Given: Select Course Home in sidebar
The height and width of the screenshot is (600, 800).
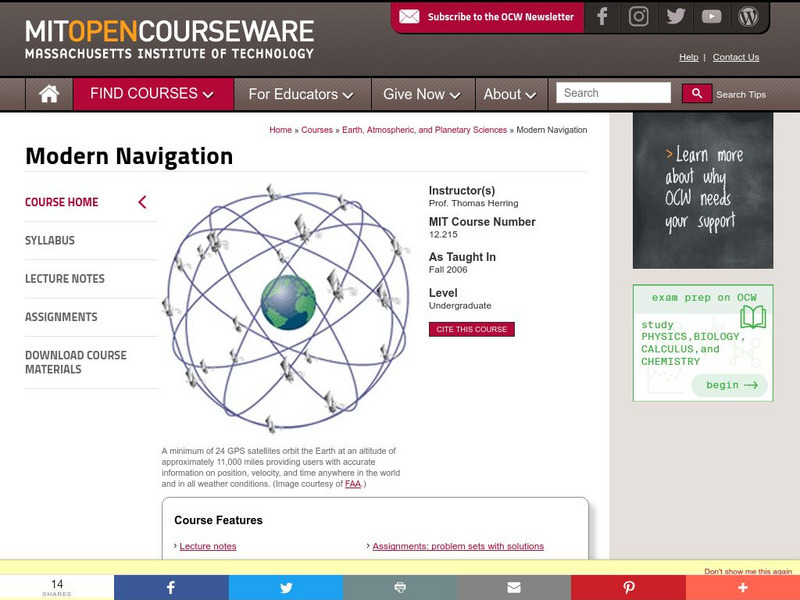Looking at the screenshot, I should coord(62,202).
